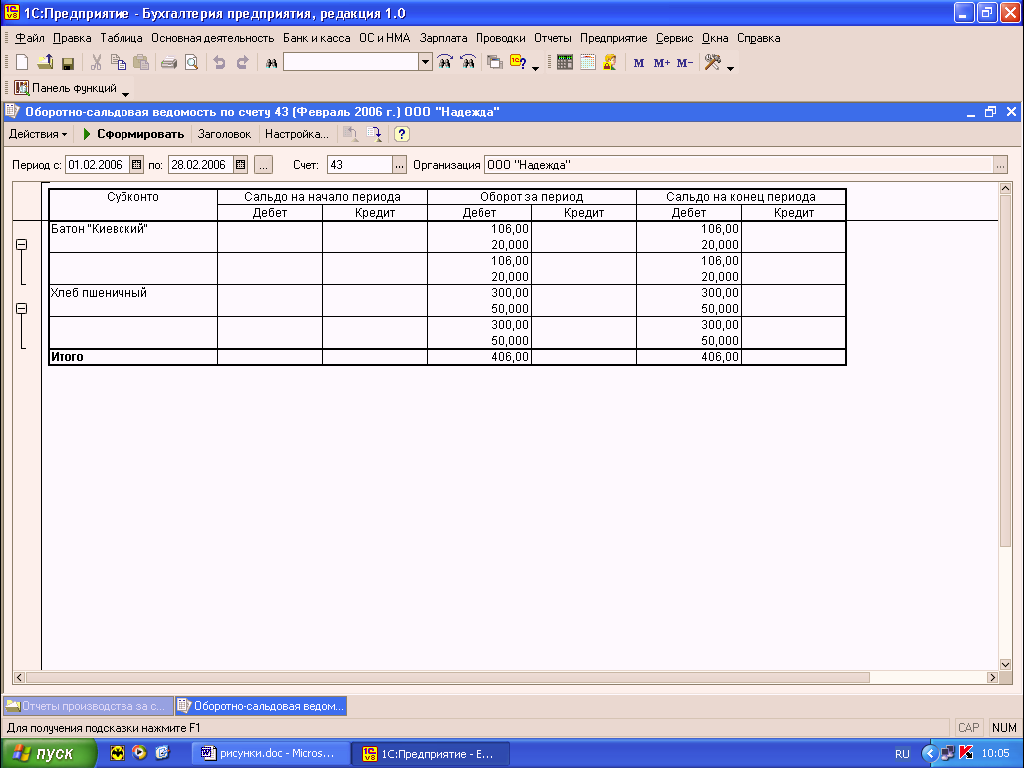Click the yellow help question icon
1024x768 pixels.
[401, 134]
